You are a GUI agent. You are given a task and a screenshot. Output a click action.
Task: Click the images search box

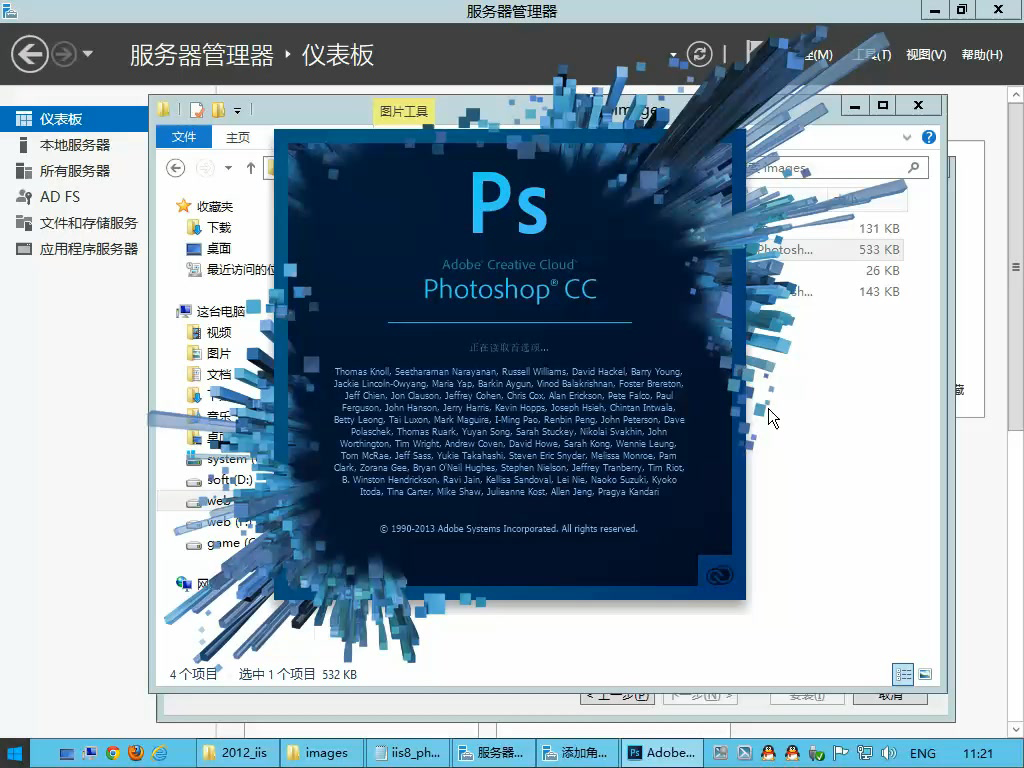(x=836, y=168)
